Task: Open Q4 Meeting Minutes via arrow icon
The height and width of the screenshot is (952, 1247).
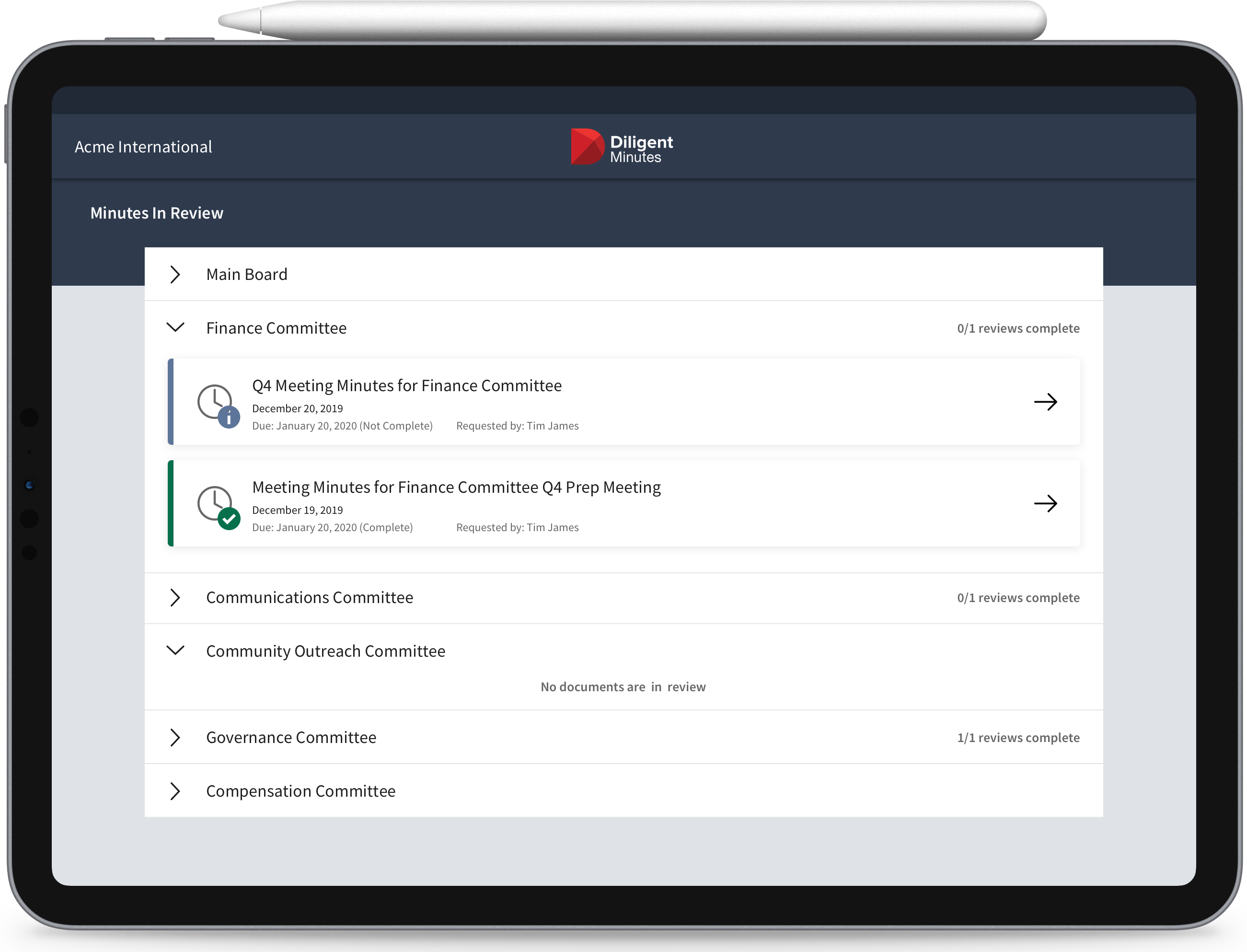Action: [x=1045, y=402]
